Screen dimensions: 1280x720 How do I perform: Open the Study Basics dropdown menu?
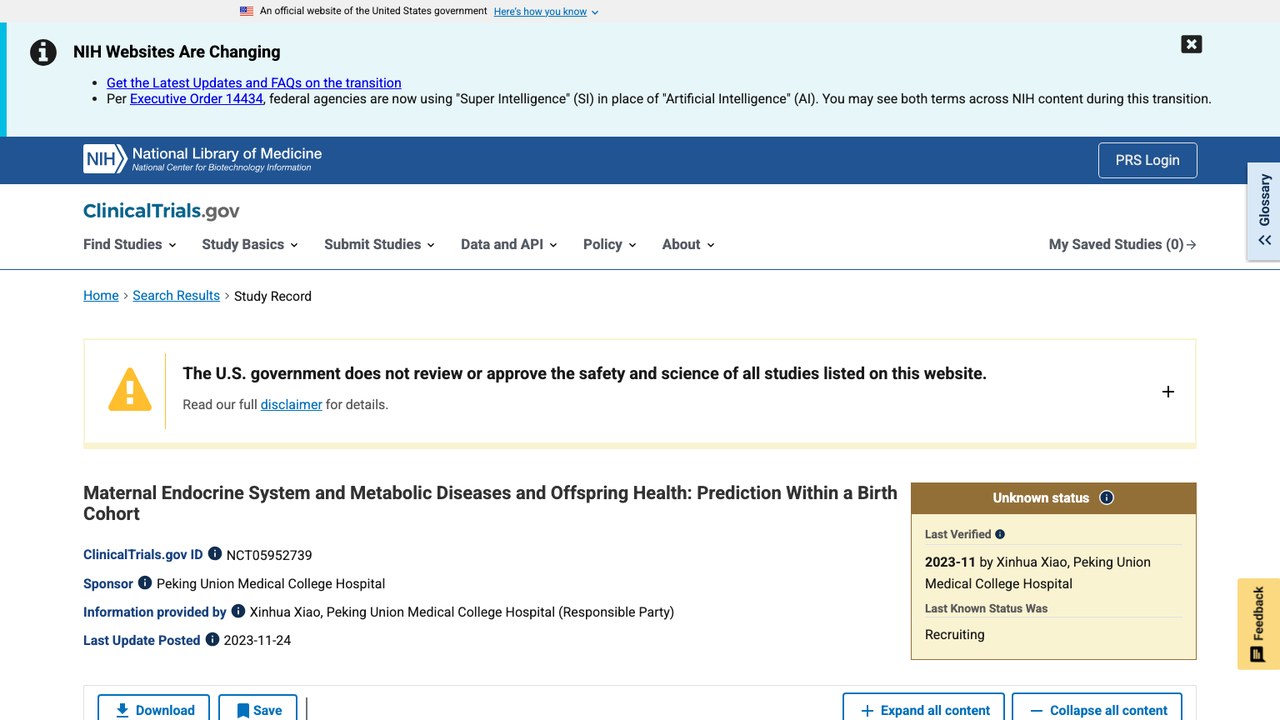250,244
